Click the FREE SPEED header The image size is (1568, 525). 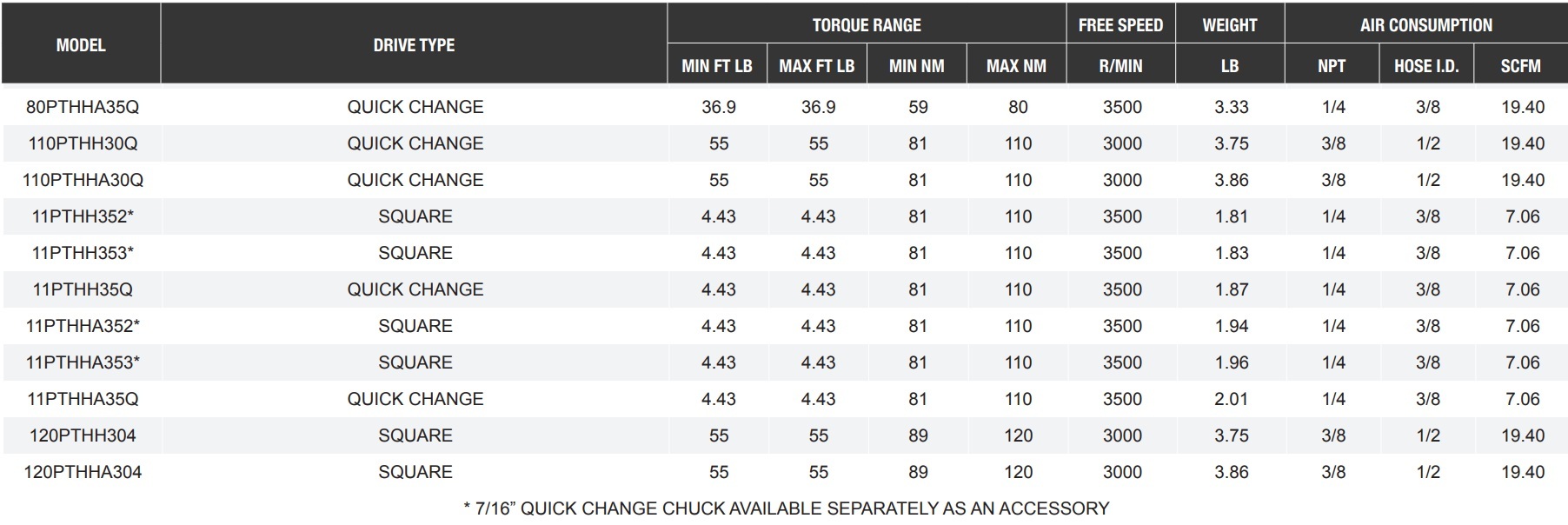(1120, 25)
